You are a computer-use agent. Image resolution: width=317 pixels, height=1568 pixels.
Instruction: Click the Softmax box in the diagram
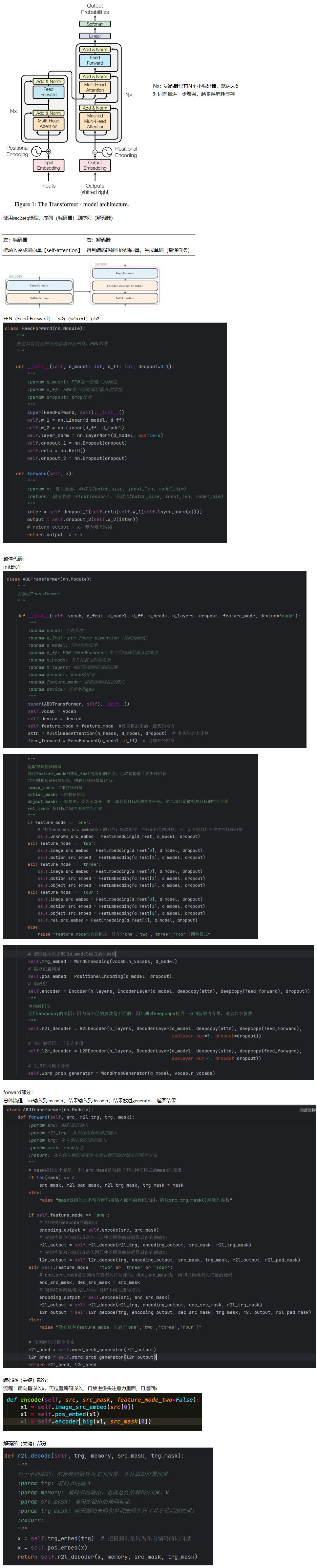(95, 24)
